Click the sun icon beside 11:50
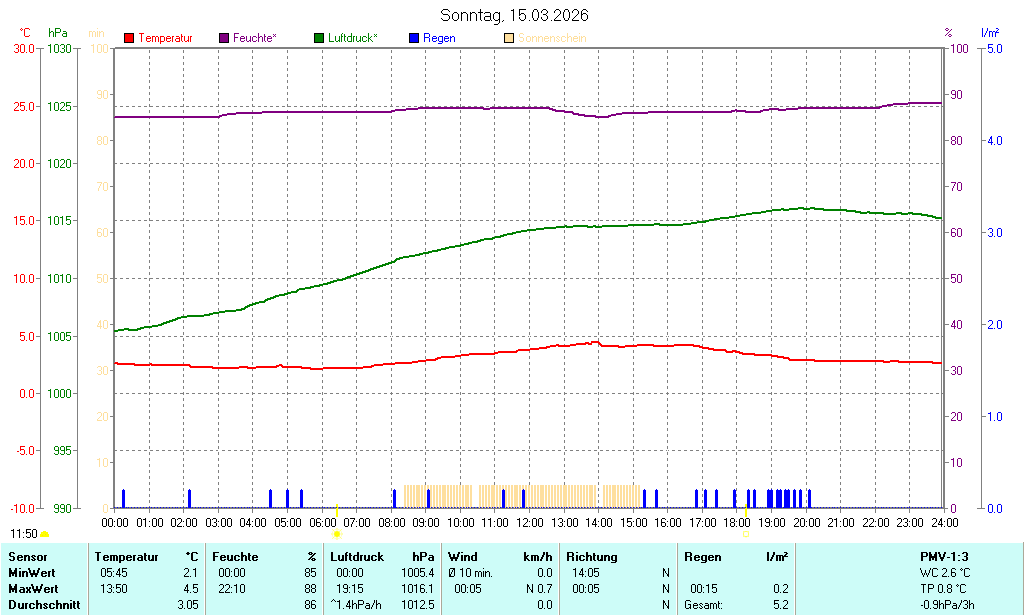 click(x=44, y=535)
